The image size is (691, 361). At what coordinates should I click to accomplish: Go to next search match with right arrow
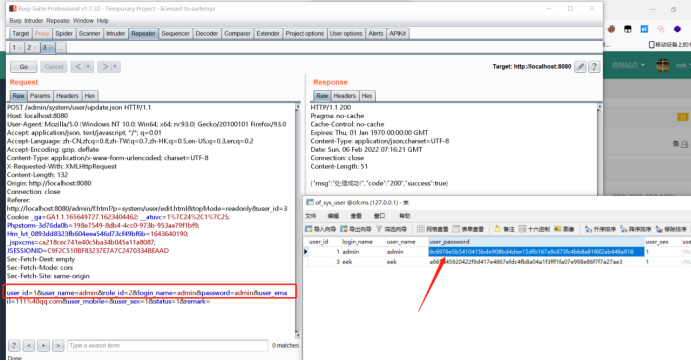(x=58, y=346)
